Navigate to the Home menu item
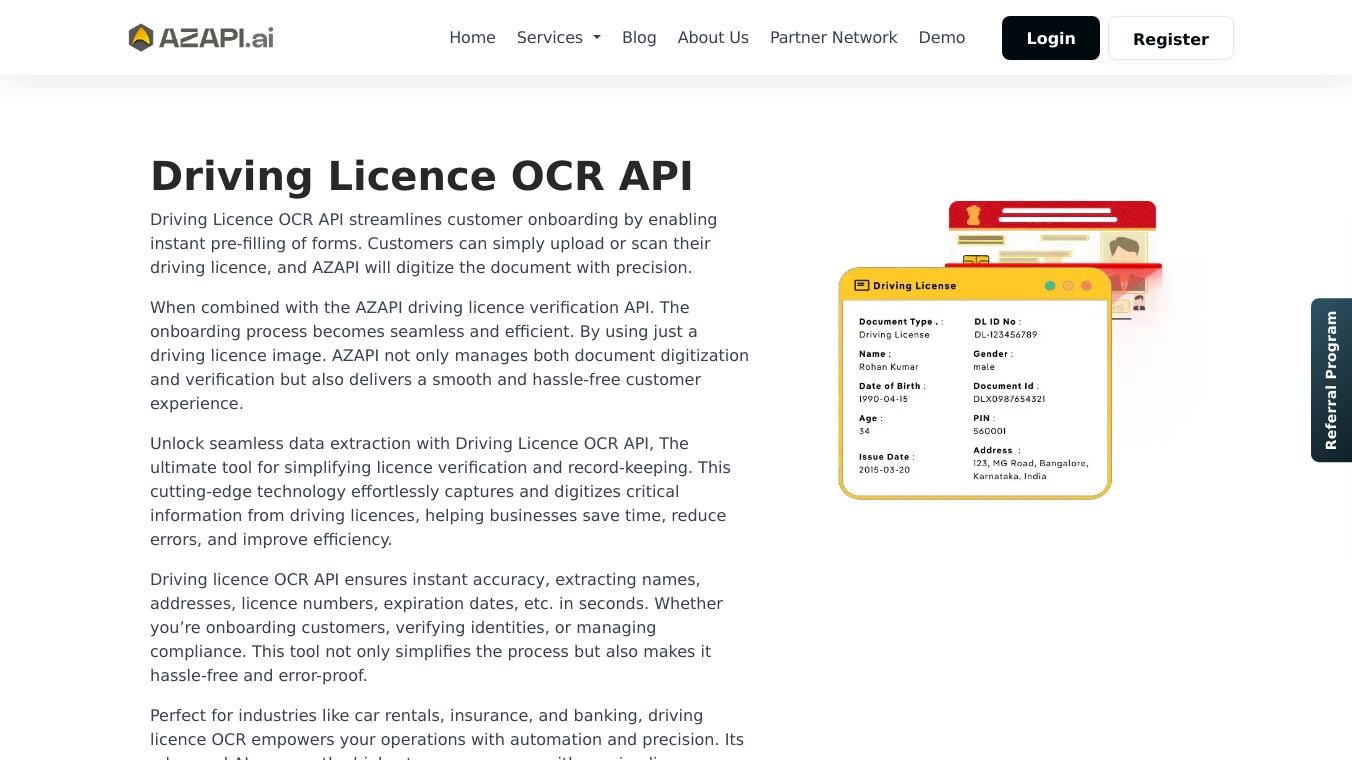Viewport: 1352px width, 760px height. [472, 37]
